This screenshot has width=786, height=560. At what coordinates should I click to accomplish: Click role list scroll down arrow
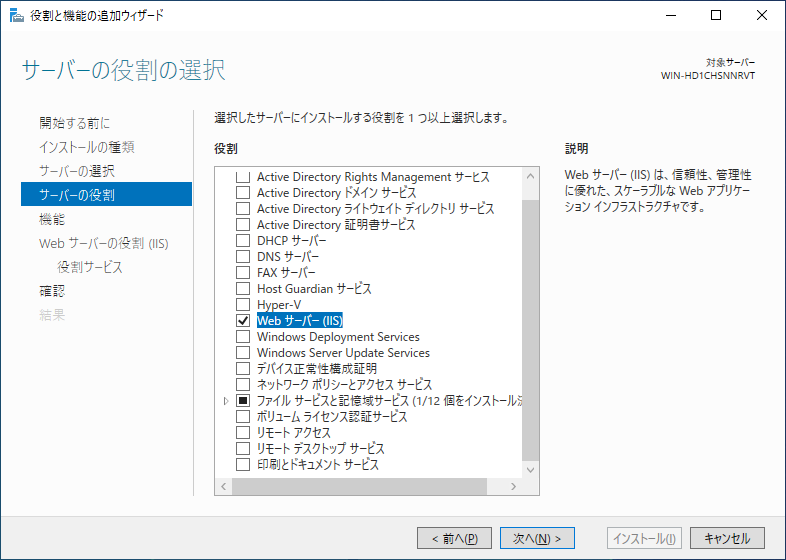click(530, 470)
